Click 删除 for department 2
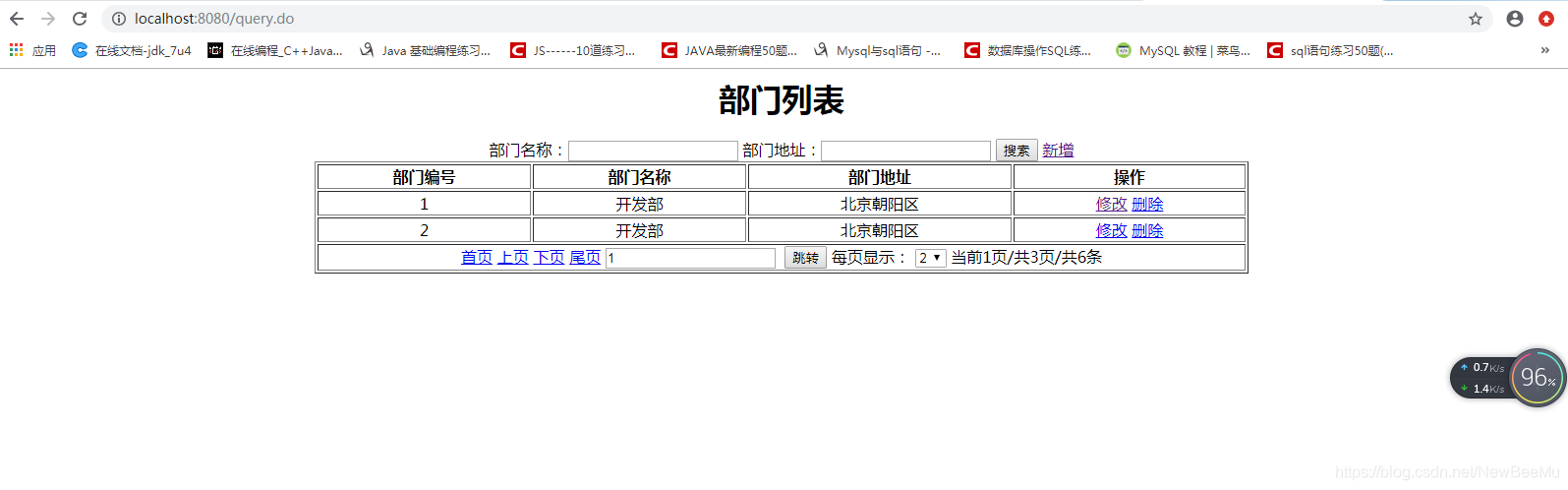This screenshot has height=490, width=1568. [1147, 231]
